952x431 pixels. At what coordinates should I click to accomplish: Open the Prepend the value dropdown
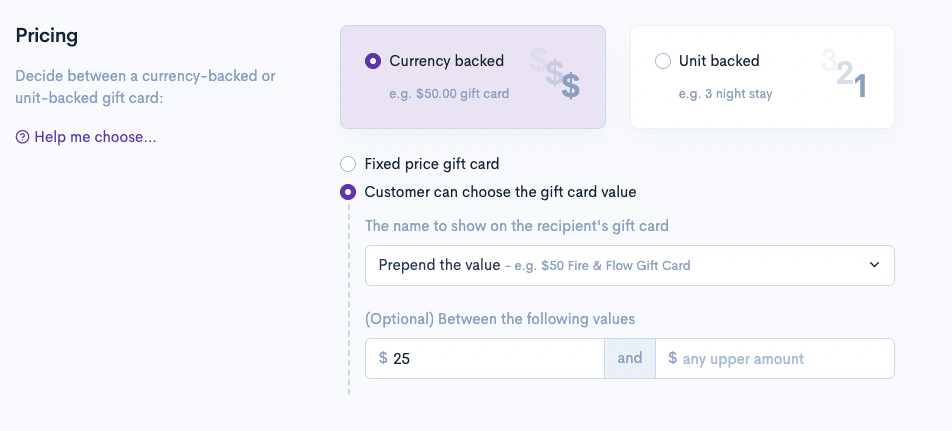tap(629, 265)
